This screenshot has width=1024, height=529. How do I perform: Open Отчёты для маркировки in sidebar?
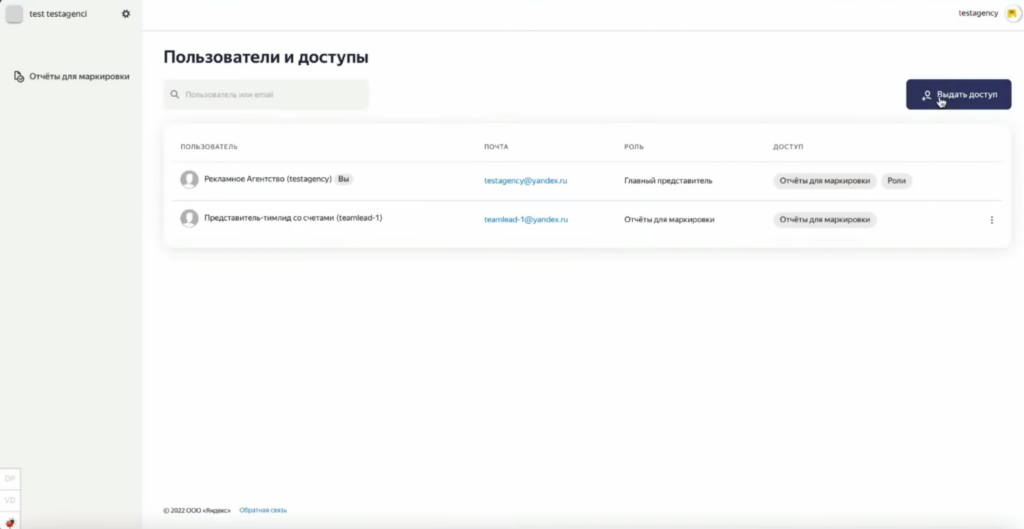pos(79,76)
